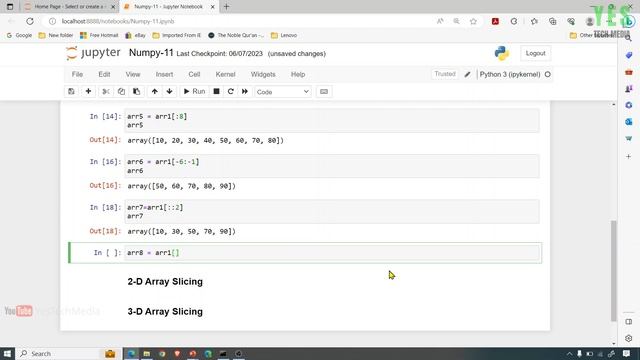
Task: Select the arr5 = arr1[:8] code cell
Action: (x=331, y=120)
